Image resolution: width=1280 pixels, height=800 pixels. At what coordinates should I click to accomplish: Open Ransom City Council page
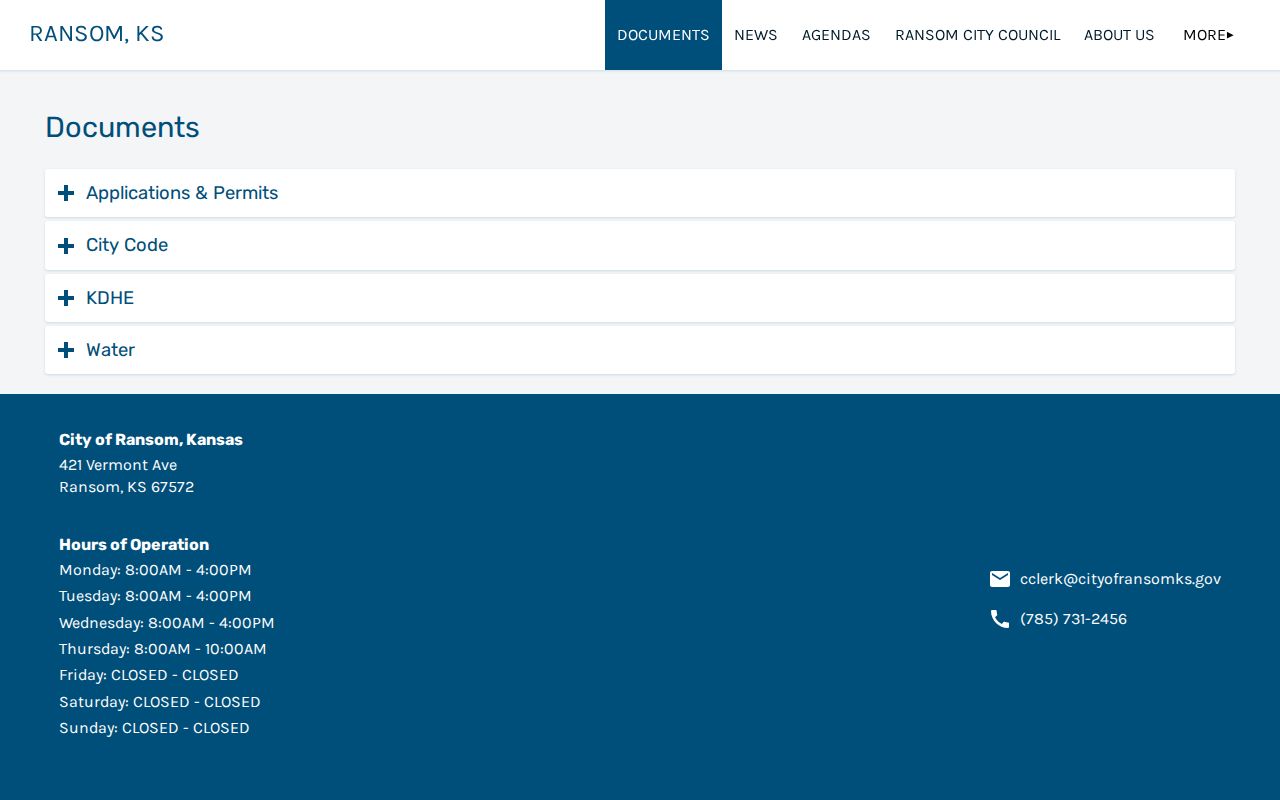[x=977, y=35]
